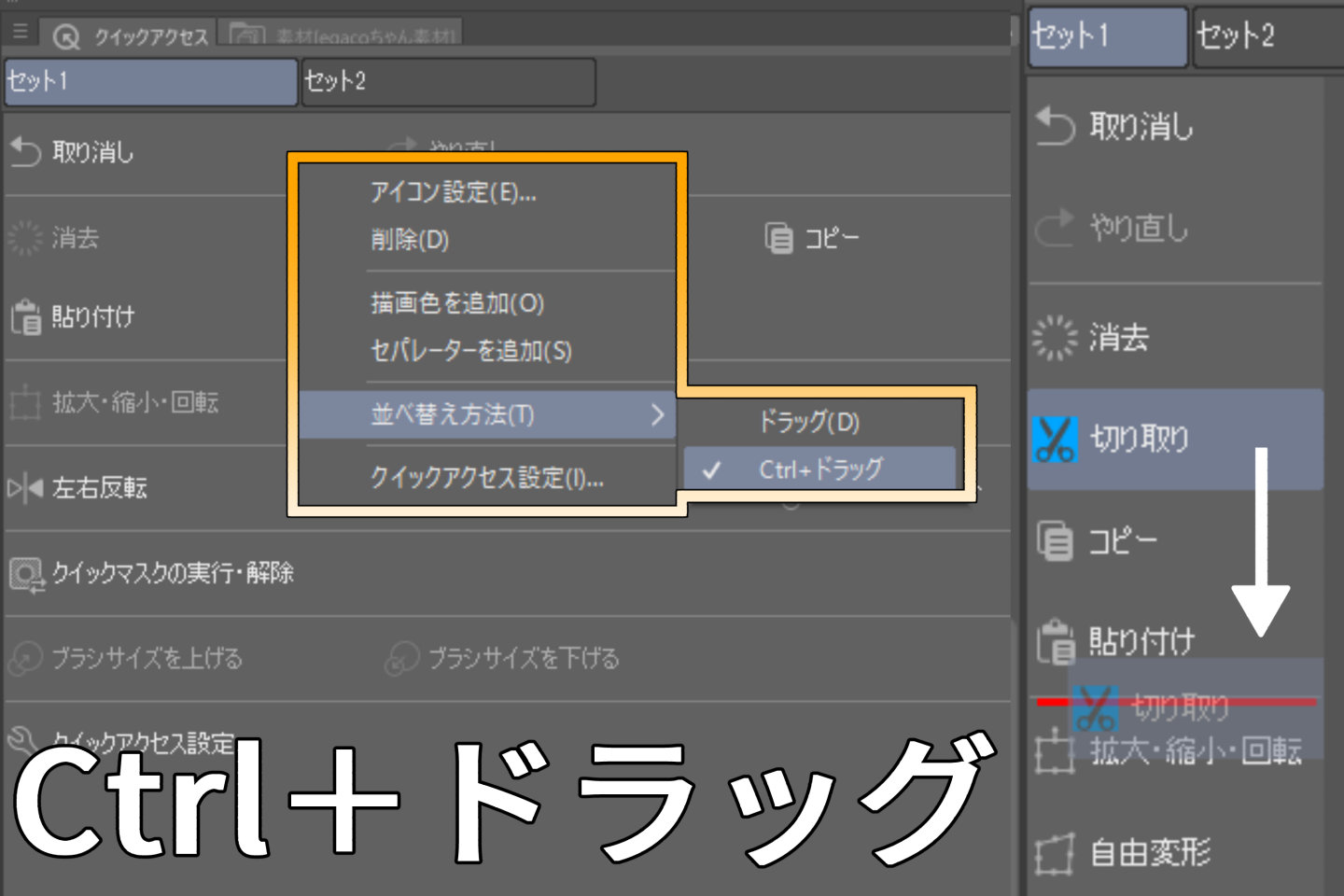The width and height of the screenshot is (1344, 896).
Task: Click the Copy icon in the right panel
Action: pos(1055,539)
